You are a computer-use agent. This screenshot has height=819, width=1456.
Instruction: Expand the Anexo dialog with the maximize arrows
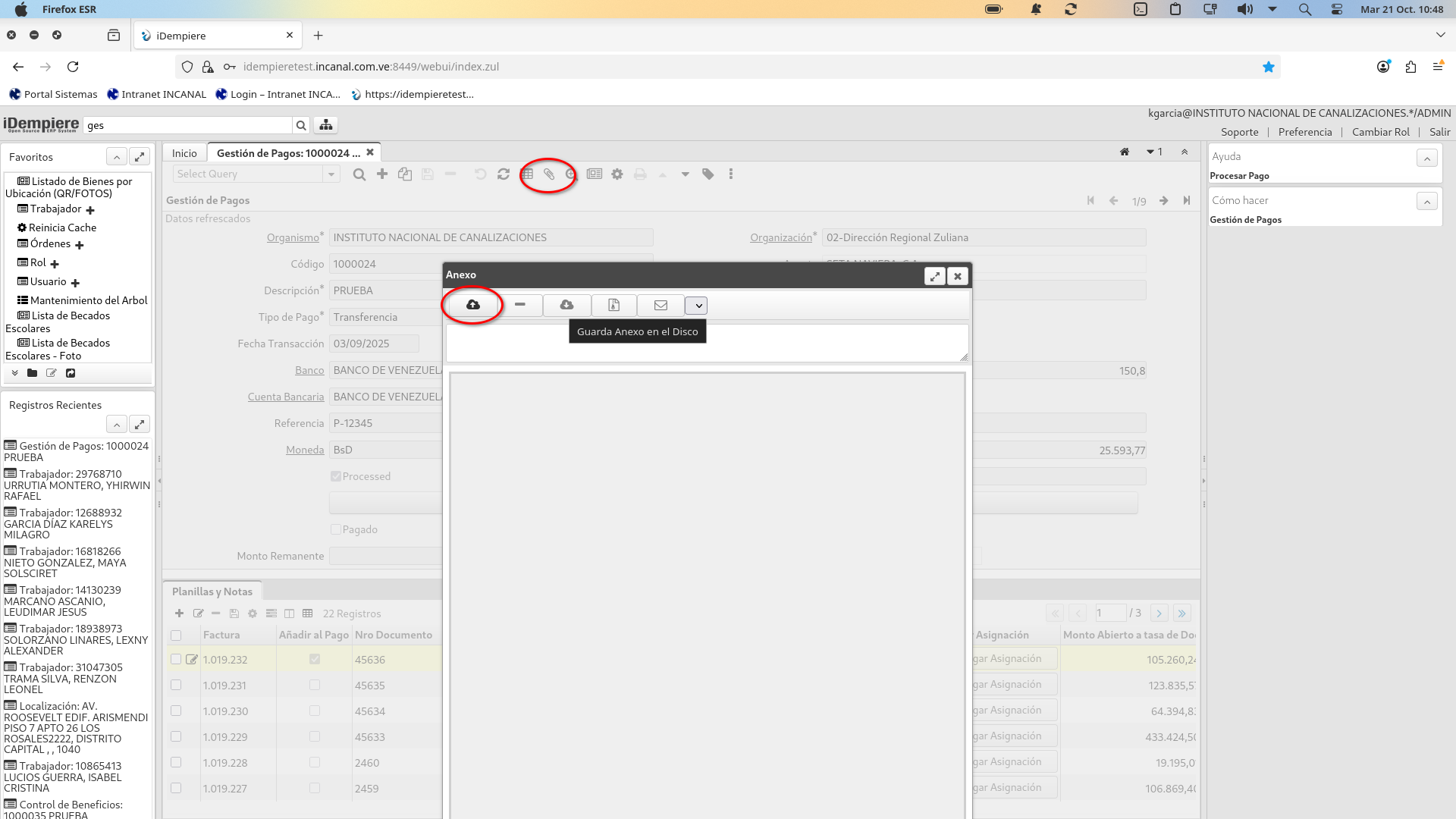click(934, 276)
